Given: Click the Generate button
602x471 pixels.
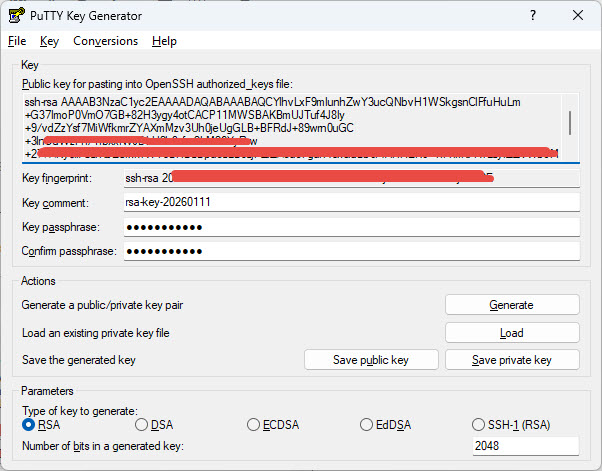Looking at the screenshot, I should tap(511, 305).
